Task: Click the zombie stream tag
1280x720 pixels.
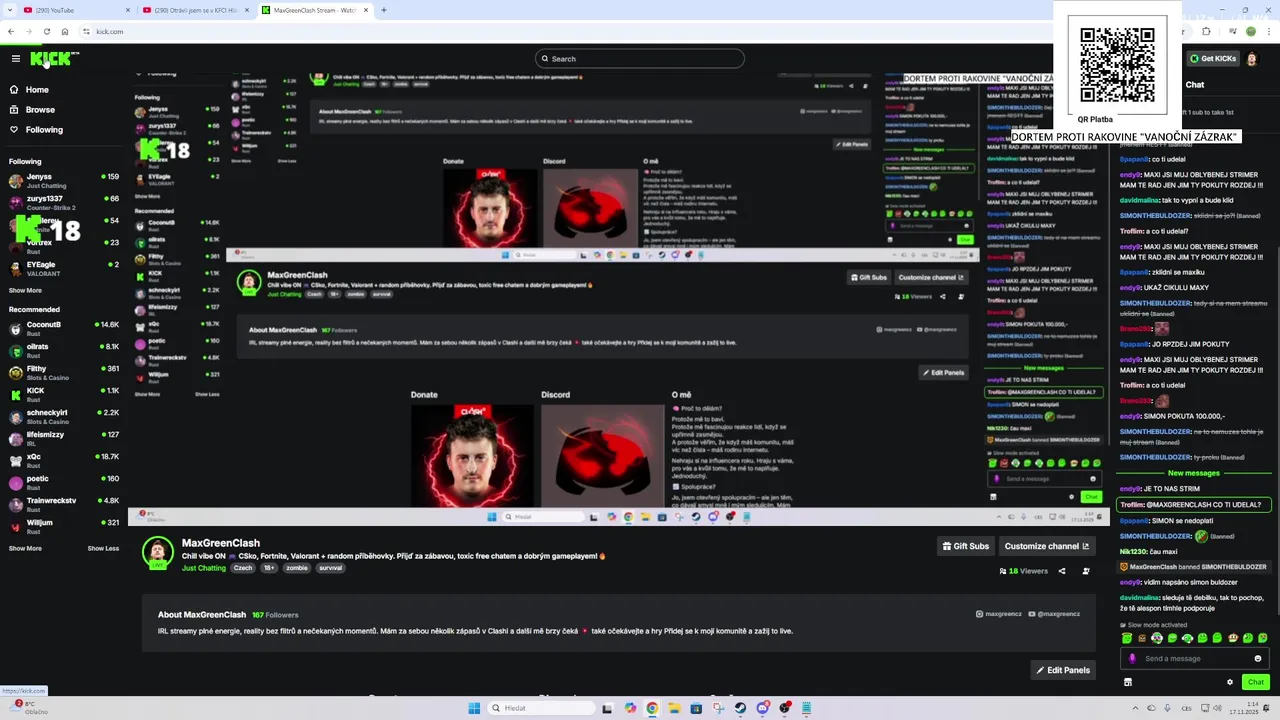Action: (297, 568)
